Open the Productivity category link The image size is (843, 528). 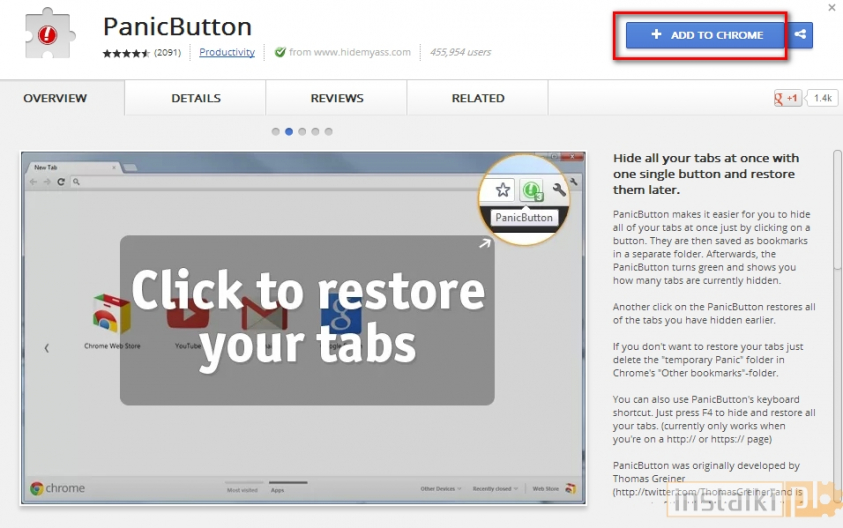[x=226, y=52]
